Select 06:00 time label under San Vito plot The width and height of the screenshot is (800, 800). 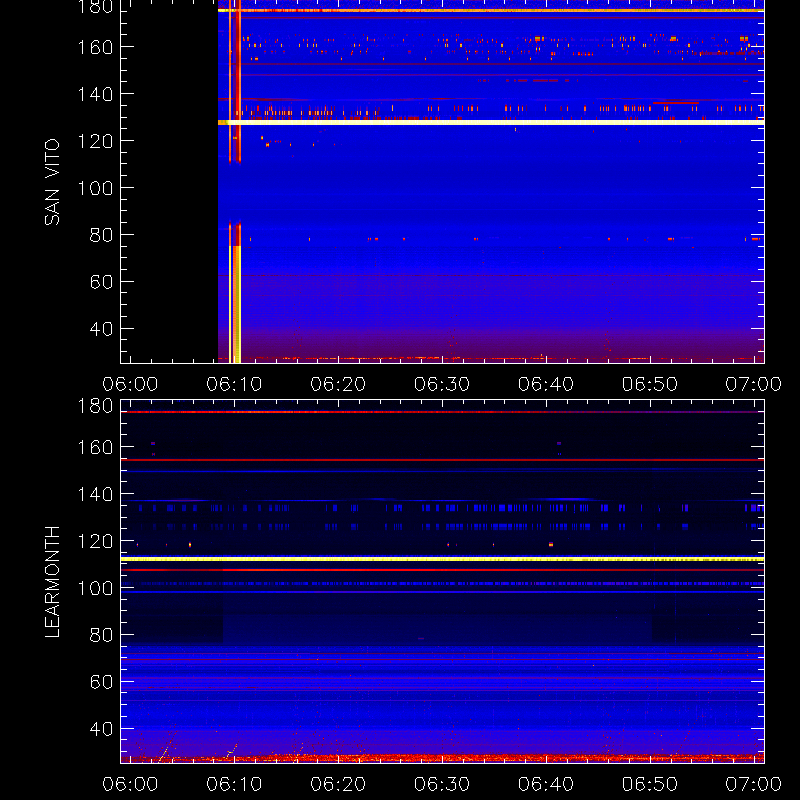[130, 384]
